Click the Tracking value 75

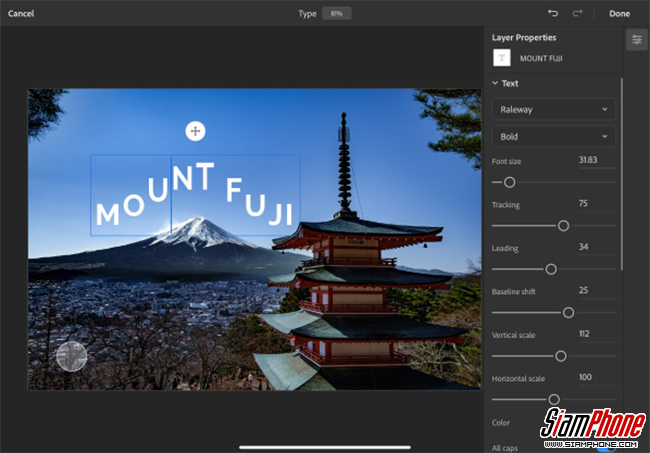pos(583,203)
